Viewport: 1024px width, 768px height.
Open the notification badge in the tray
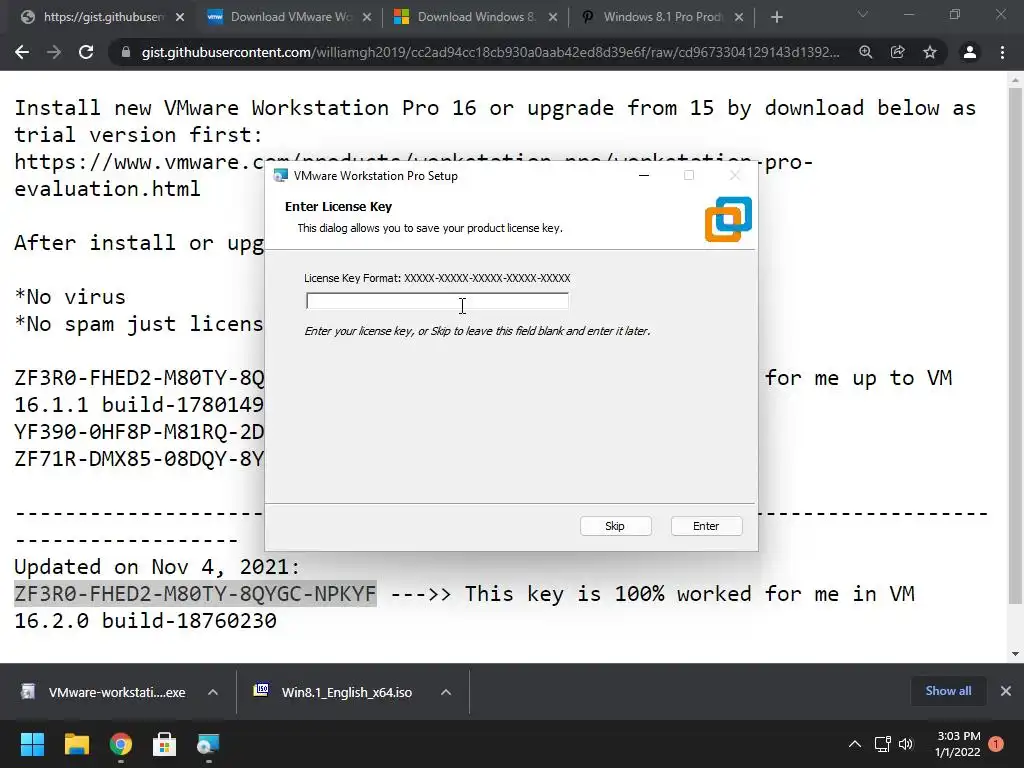click(x=996, y=744)
